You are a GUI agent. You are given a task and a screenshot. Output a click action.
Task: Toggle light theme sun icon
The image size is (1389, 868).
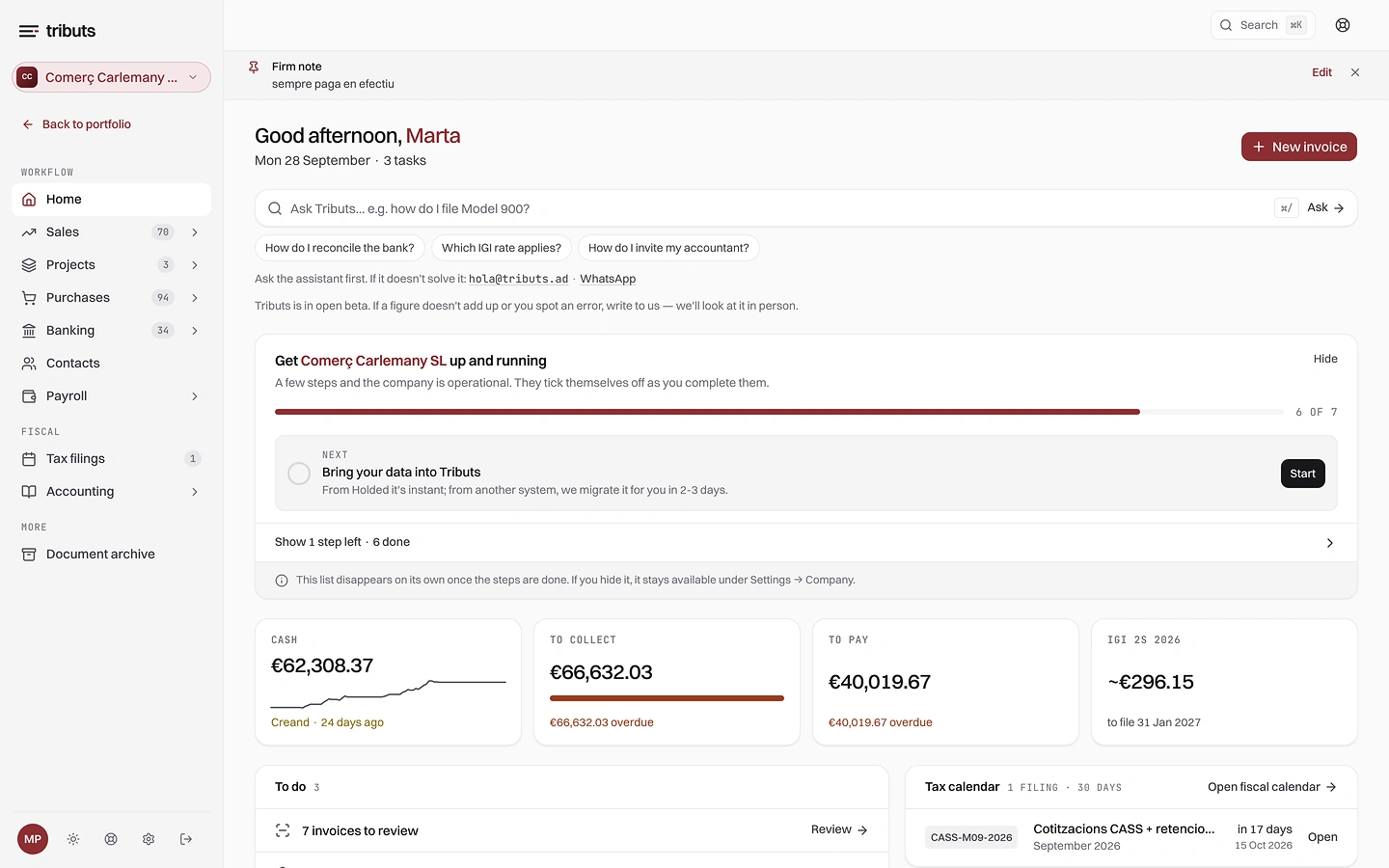click(x=73, y=839)
